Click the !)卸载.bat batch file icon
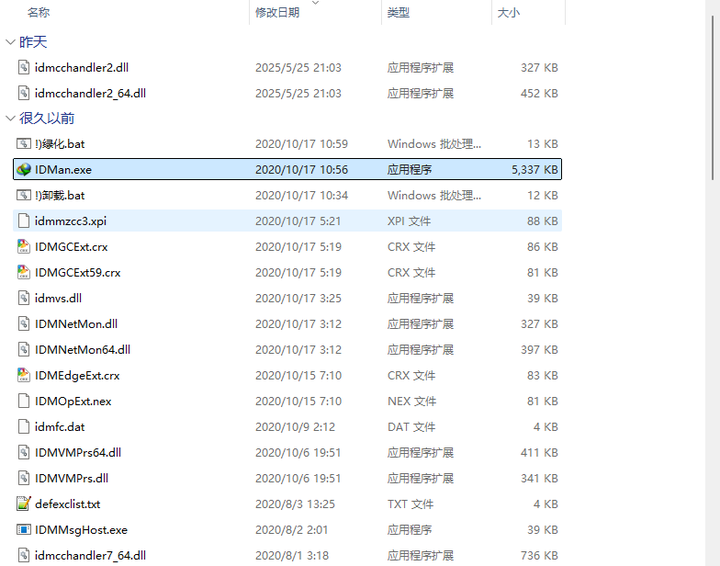Image resolution: width=720 pixels, height=566 pixels. pos(24,196)
